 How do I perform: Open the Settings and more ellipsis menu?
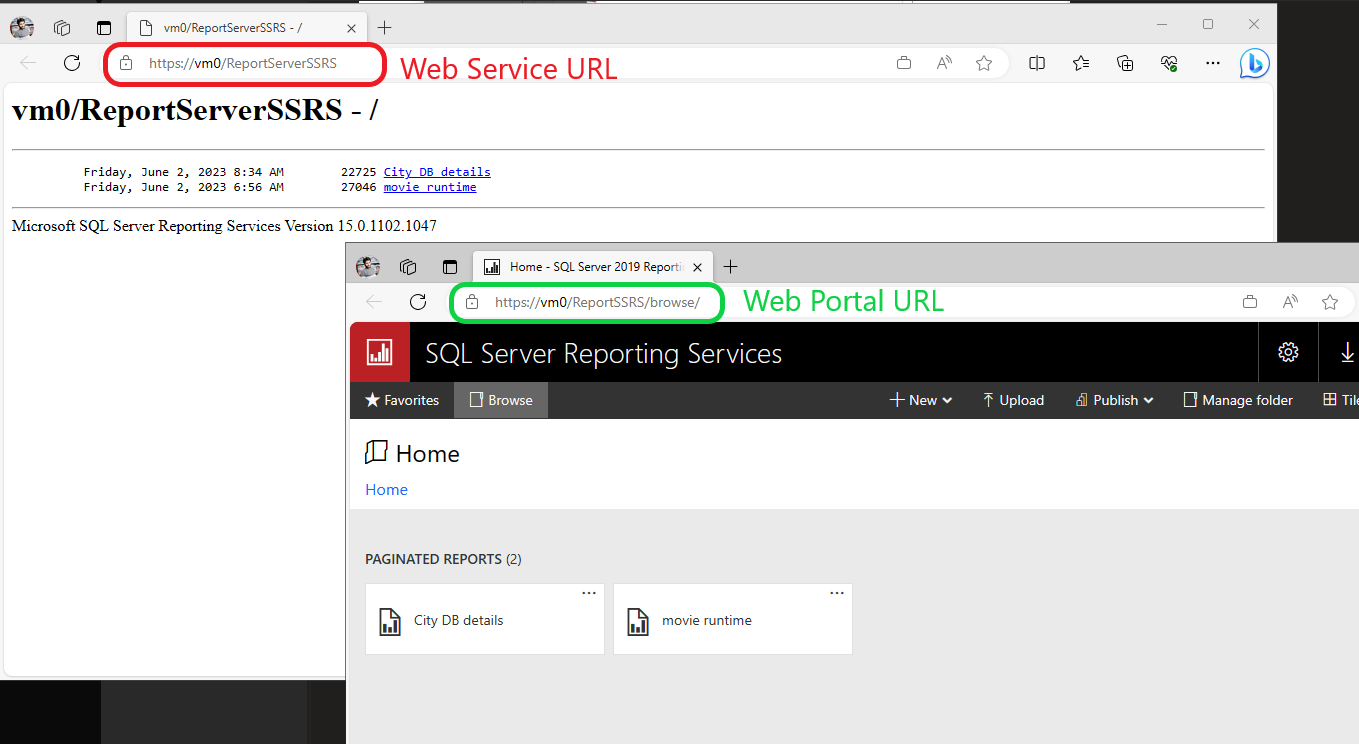[x=1213, y=63]
